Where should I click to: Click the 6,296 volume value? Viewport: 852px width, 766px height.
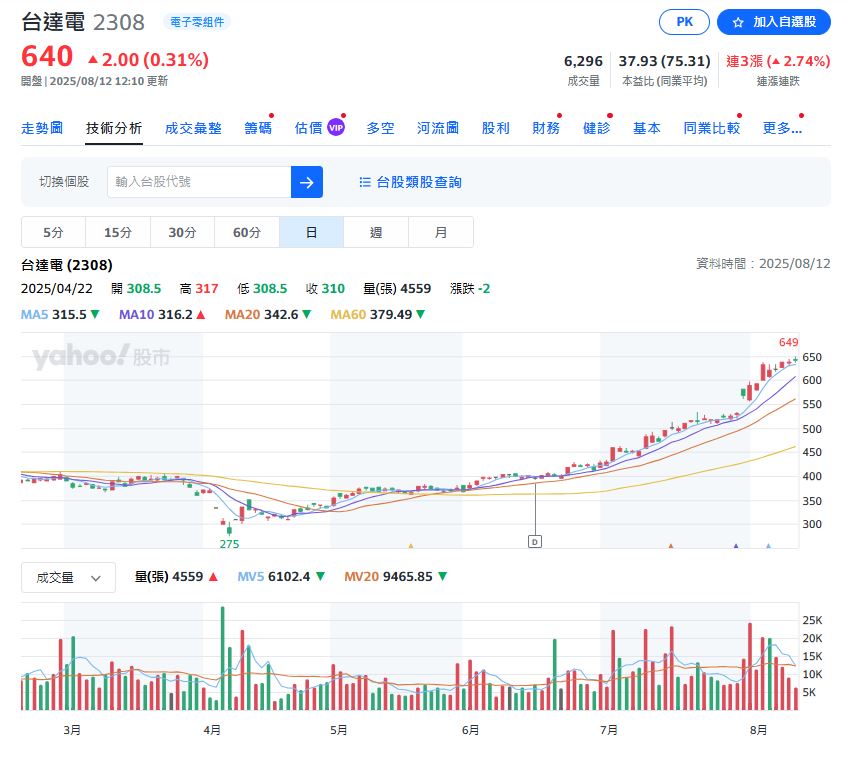(x=583, y=61)
